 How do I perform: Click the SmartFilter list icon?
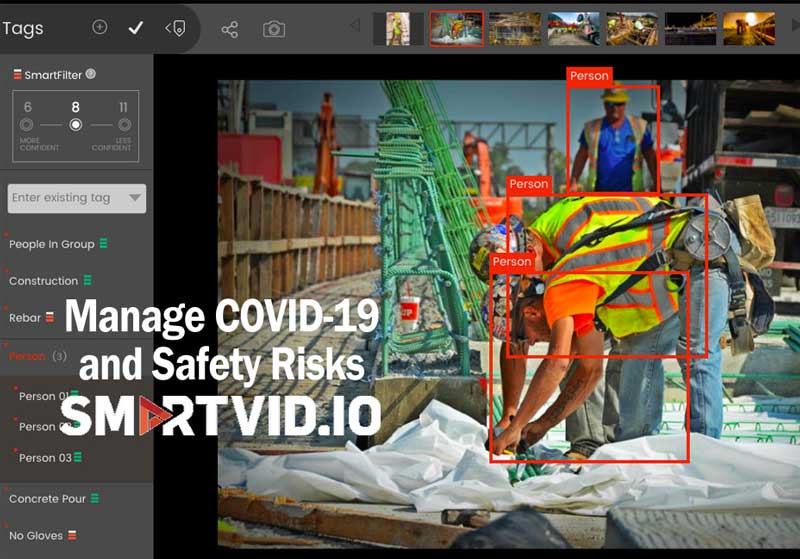click(x=17, y=74)
